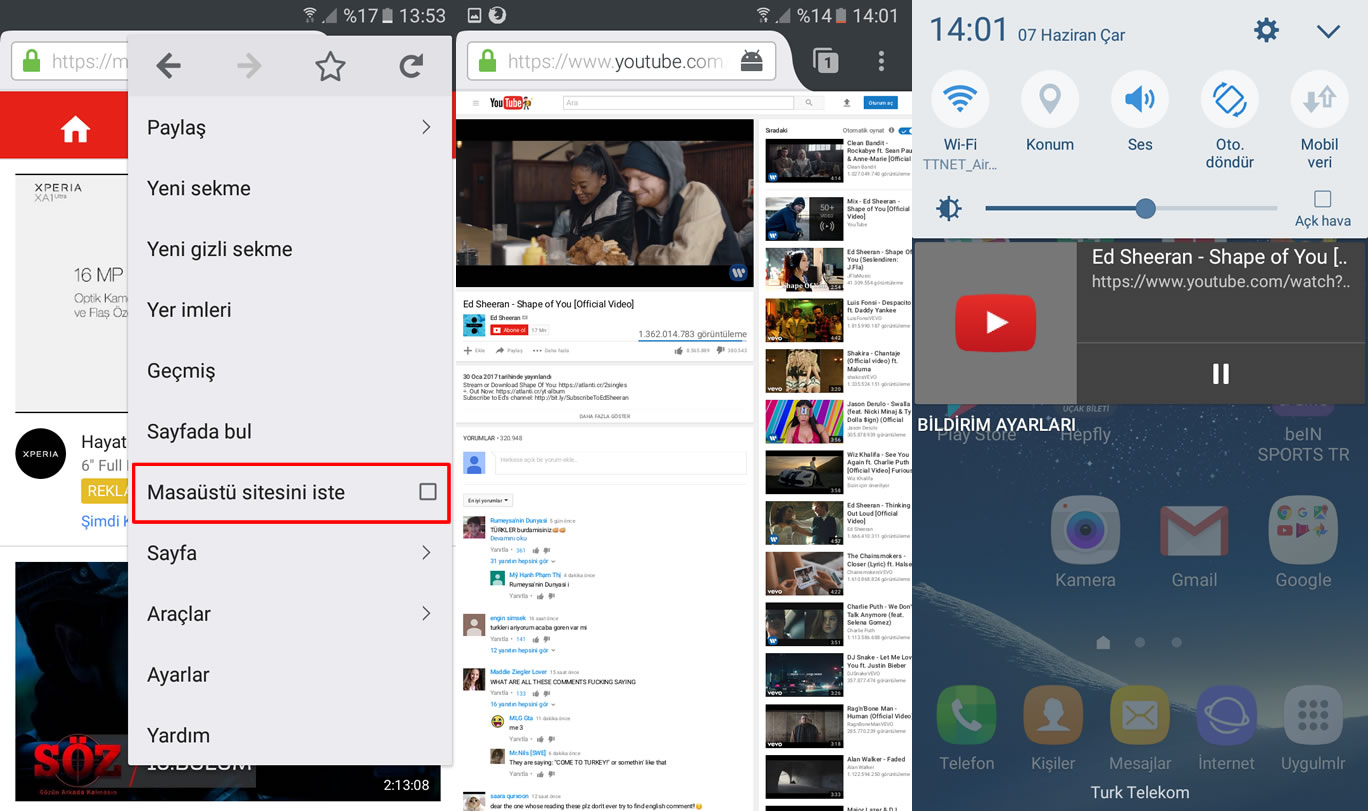Toggle Oto. döndür auto-rotate
This screenshot has height=811, width=1368.
click(1230, 99)
